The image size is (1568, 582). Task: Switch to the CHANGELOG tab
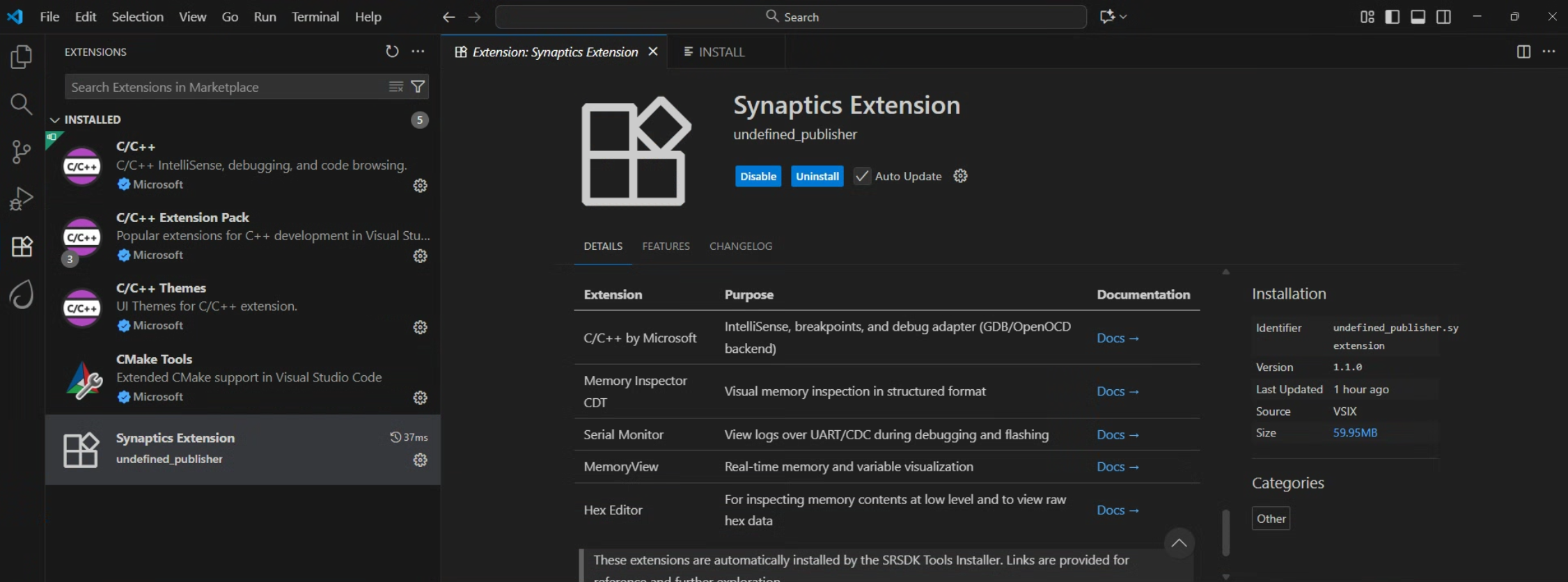(x=740, y=246)
